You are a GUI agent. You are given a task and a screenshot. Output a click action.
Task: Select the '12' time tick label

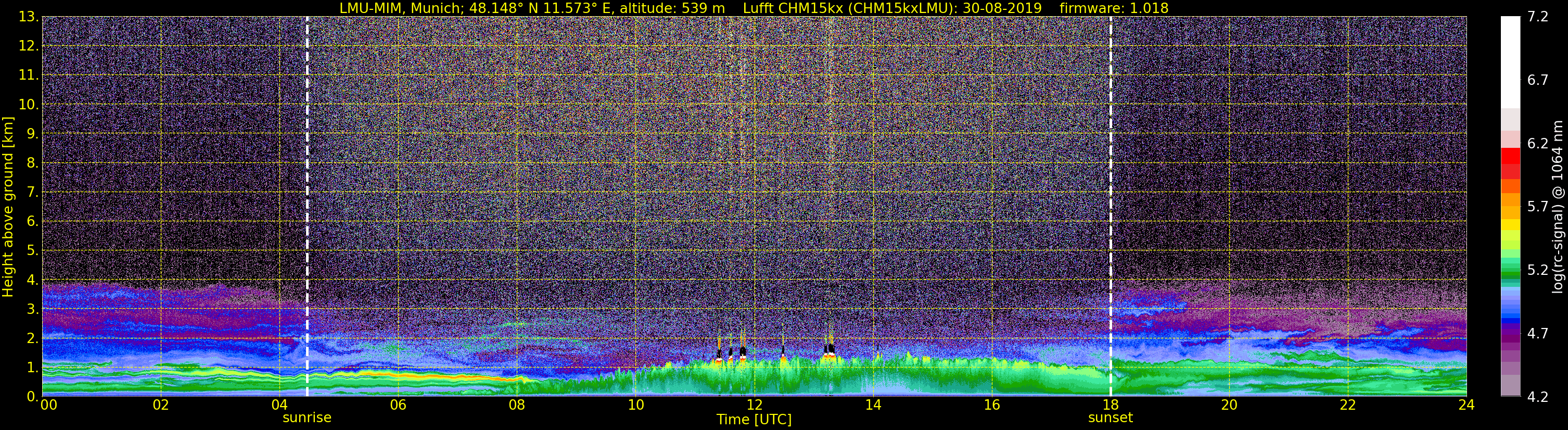[754, 405]
